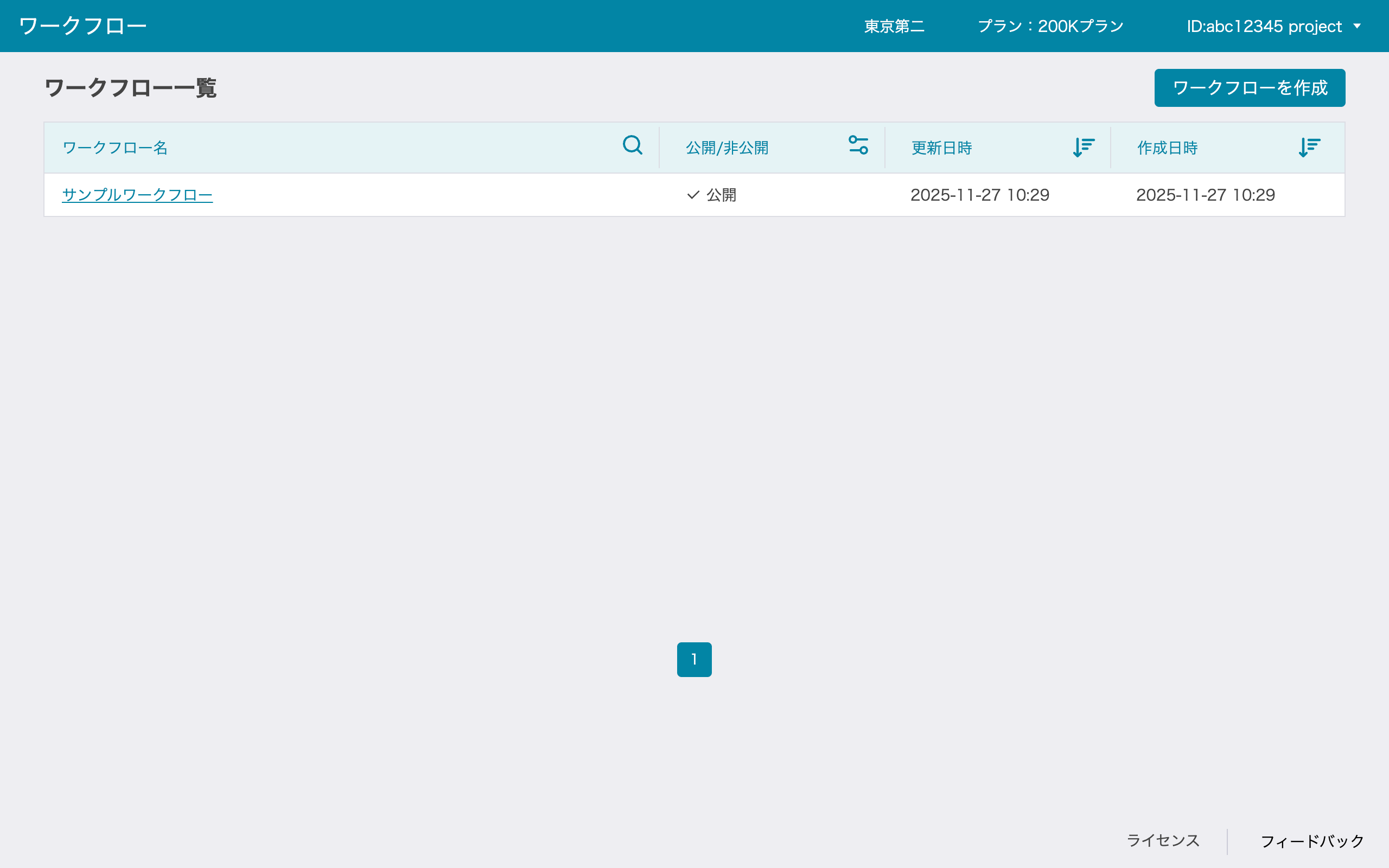The width and height of the screenshot is (1389, 868).
Task: Click the 作成日時 column header text
Action: click(x=1167, y=148)
